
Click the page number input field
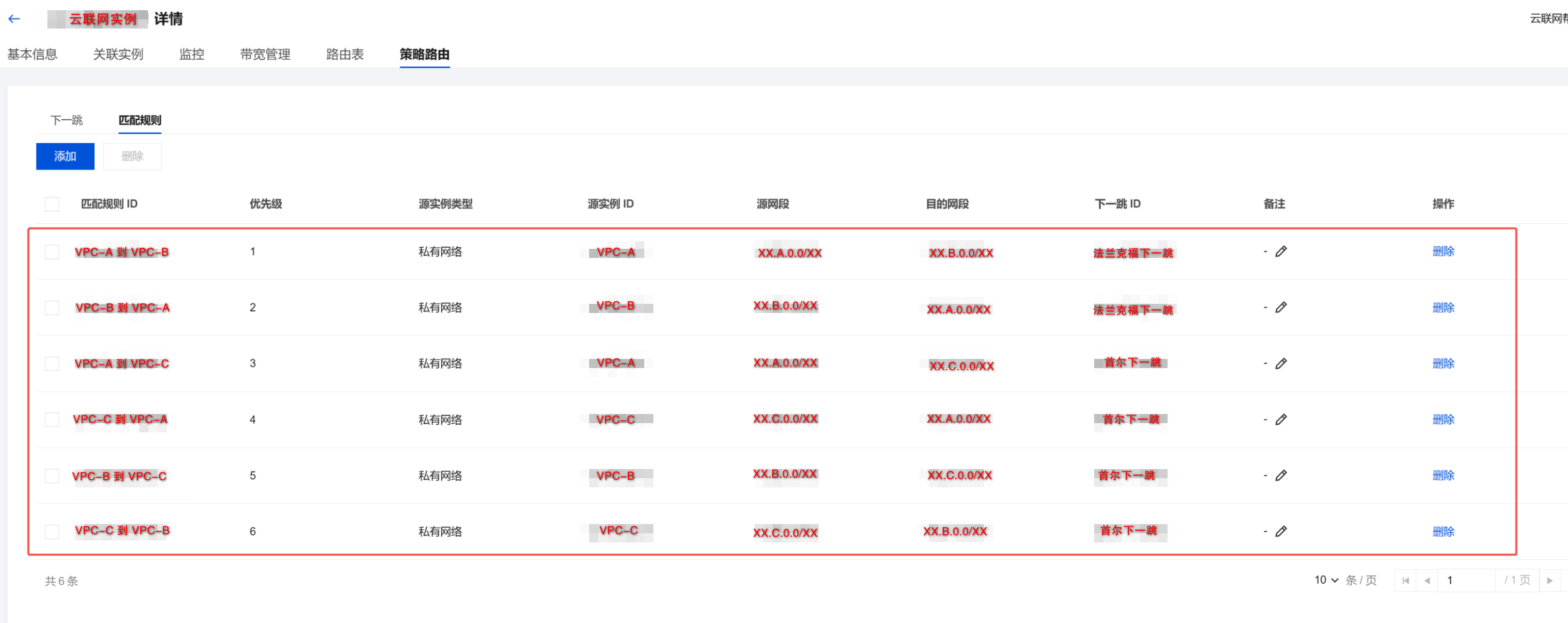pyautogui.click(x=1465, y=580)
